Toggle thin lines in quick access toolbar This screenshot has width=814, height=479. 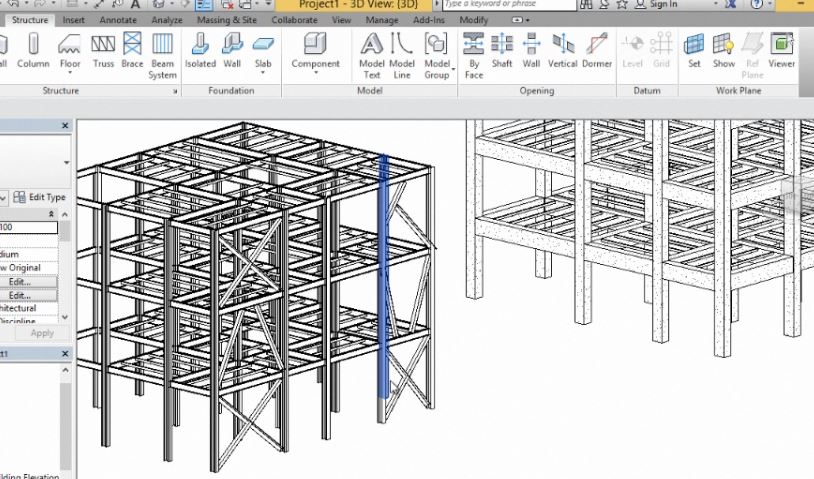point(204,5)
